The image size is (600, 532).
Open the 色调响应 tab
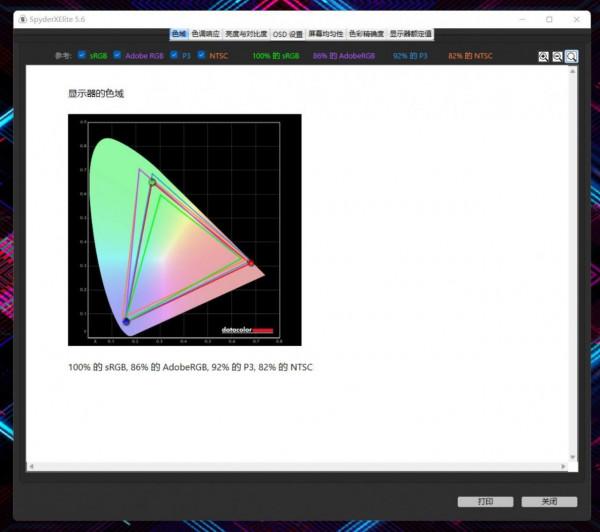pos(205,34)
